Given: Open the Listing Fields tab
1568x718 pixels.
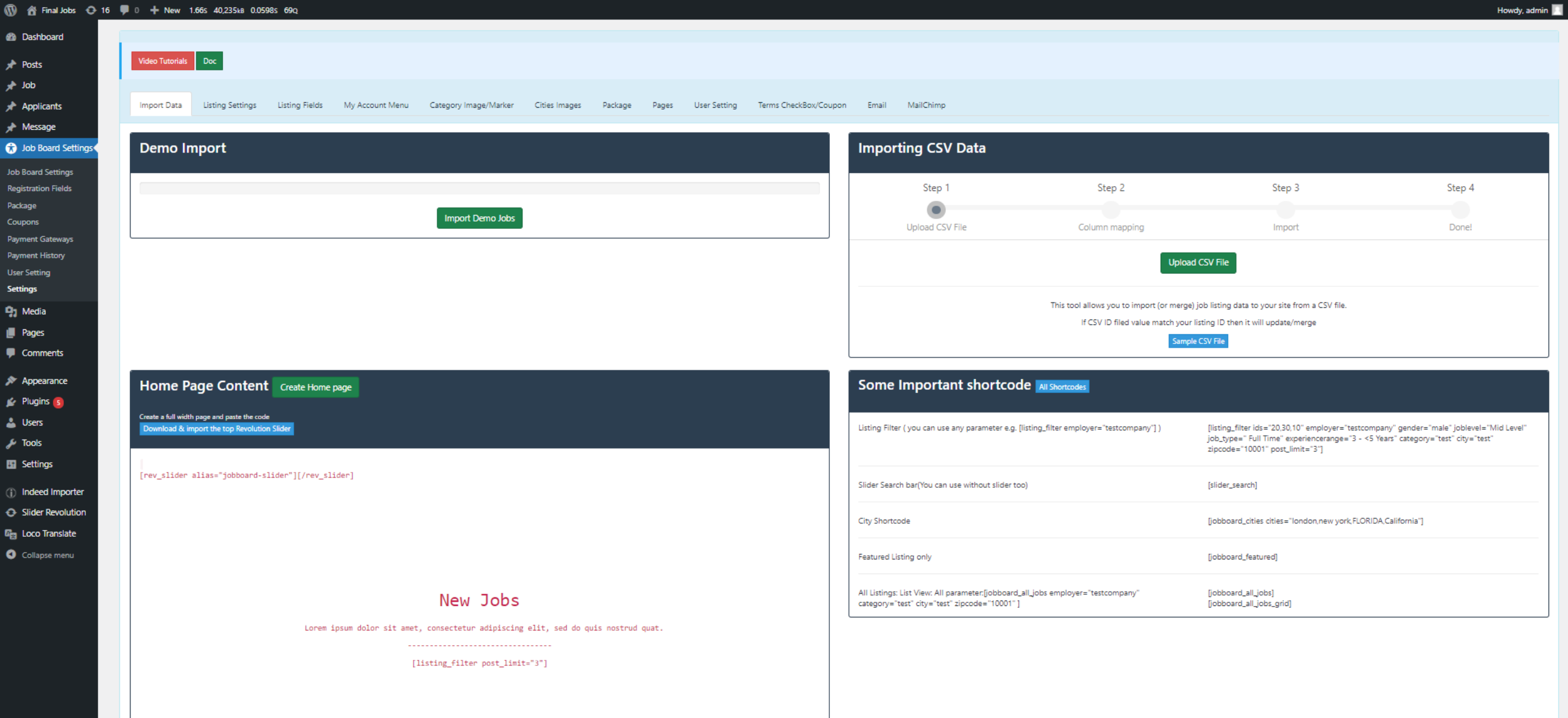Looking at the screenshot, I should coord(300,105).
